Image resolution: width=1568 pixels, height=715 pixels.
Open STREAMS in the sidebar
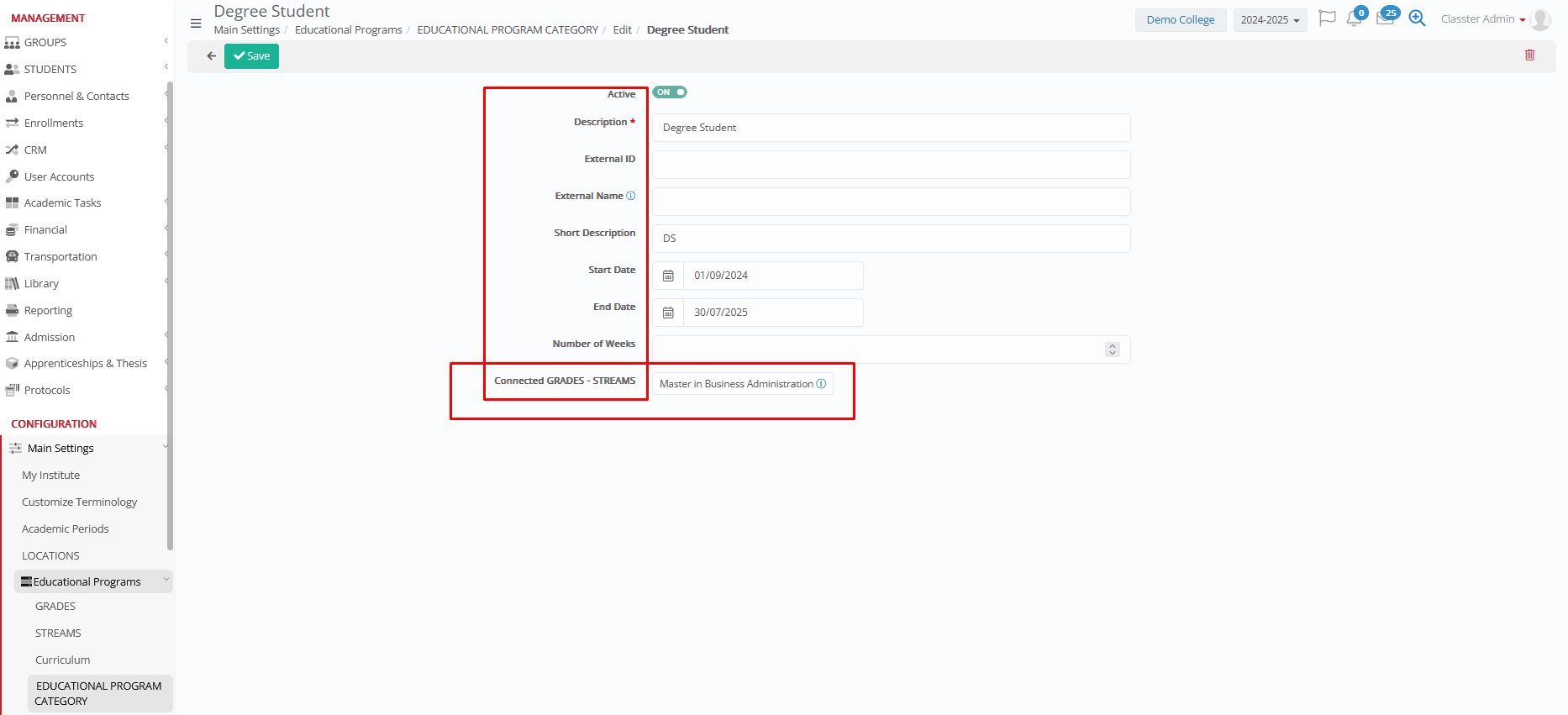click(x=58, y=634)
